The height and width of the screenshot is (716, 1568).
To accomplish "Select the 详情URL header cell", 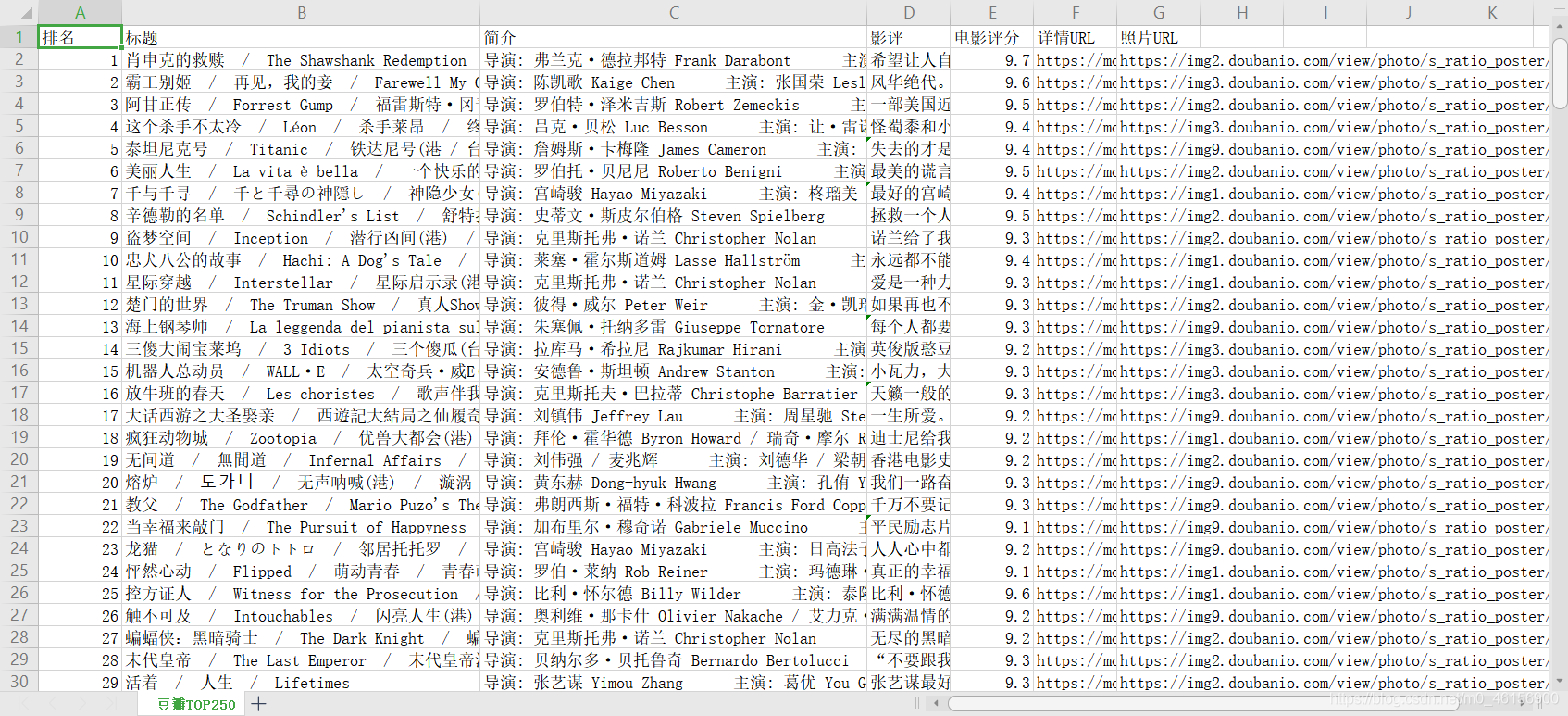I will pyautogui.click(x=1076, y=37).
